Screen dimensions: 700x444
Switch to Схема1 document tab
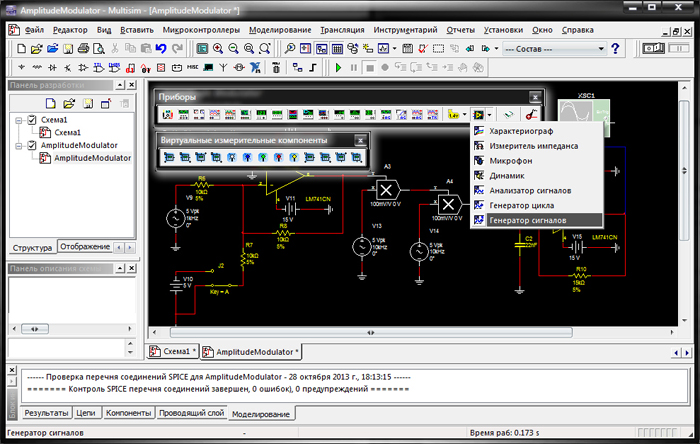coord(173,352)
